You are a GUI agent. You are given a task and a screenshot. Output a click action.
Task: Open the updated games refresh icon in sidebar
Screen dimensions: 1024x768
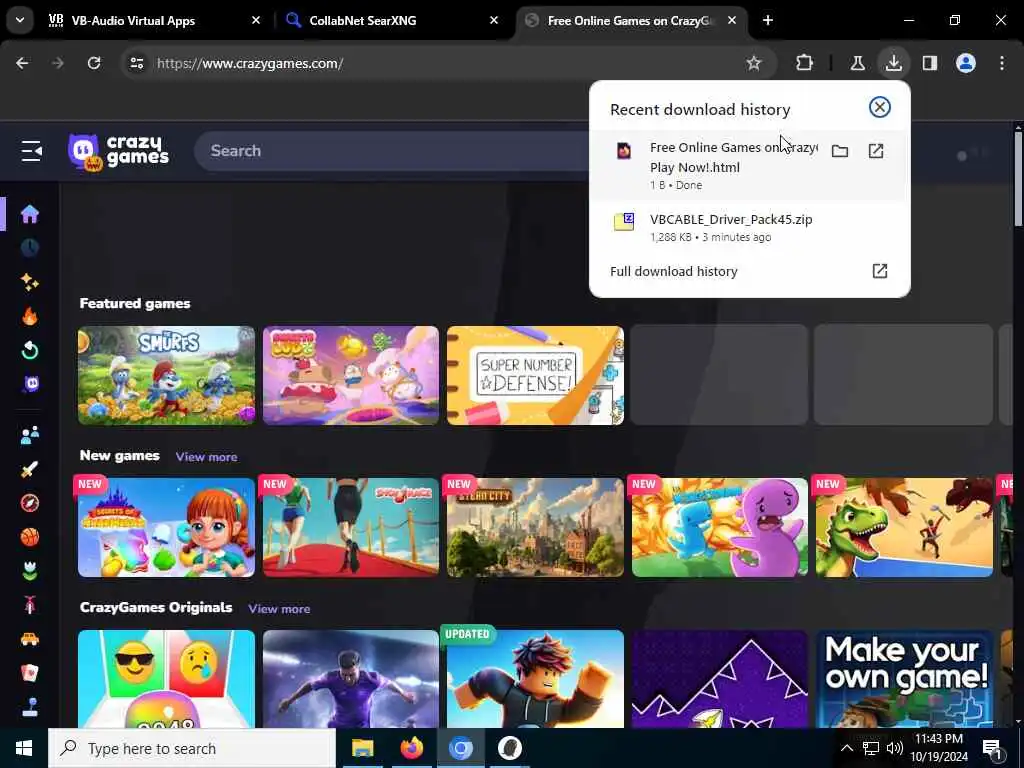[29, 351]
